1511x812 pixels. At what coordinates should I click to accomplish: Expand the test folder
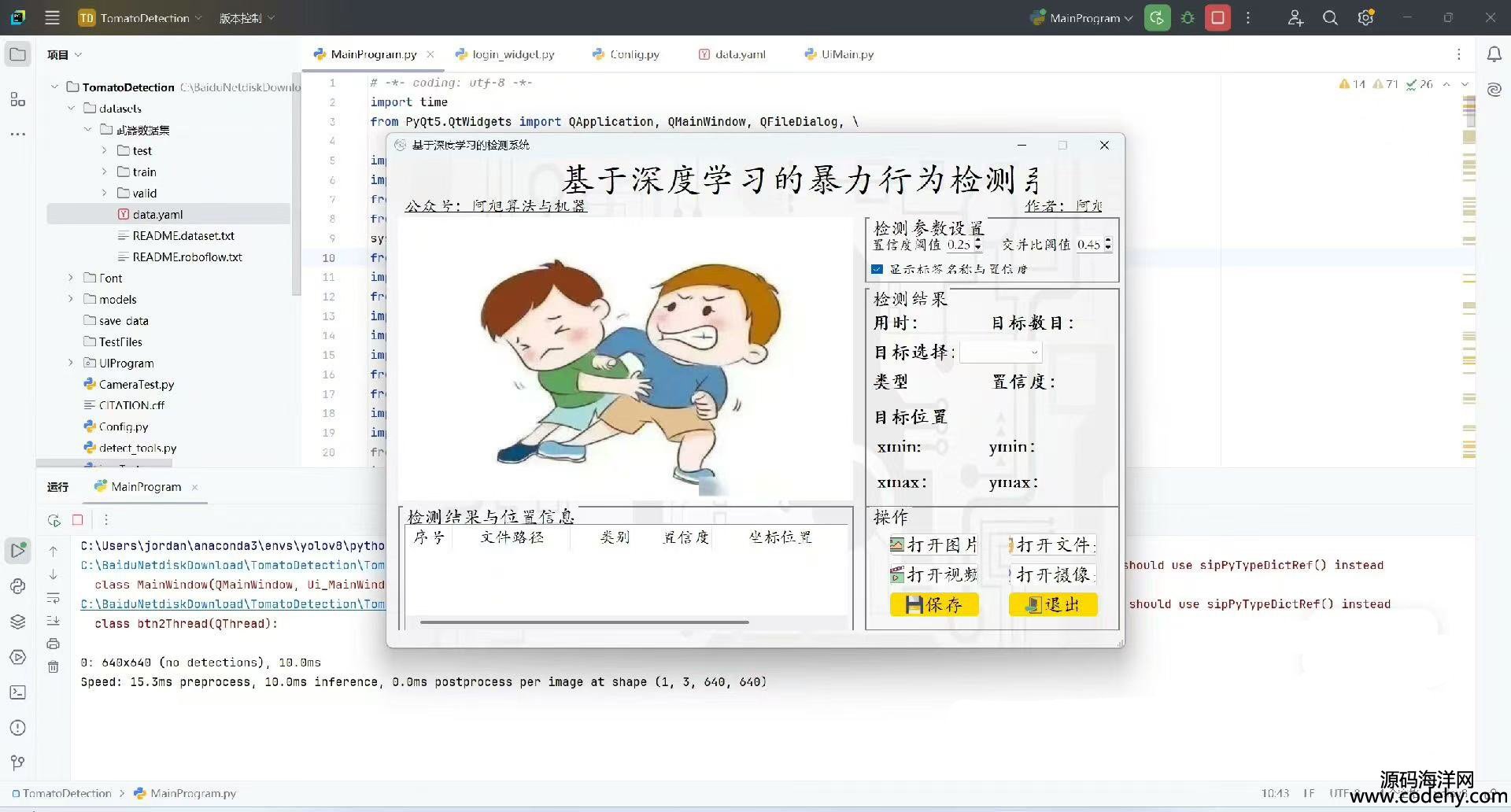104,150
